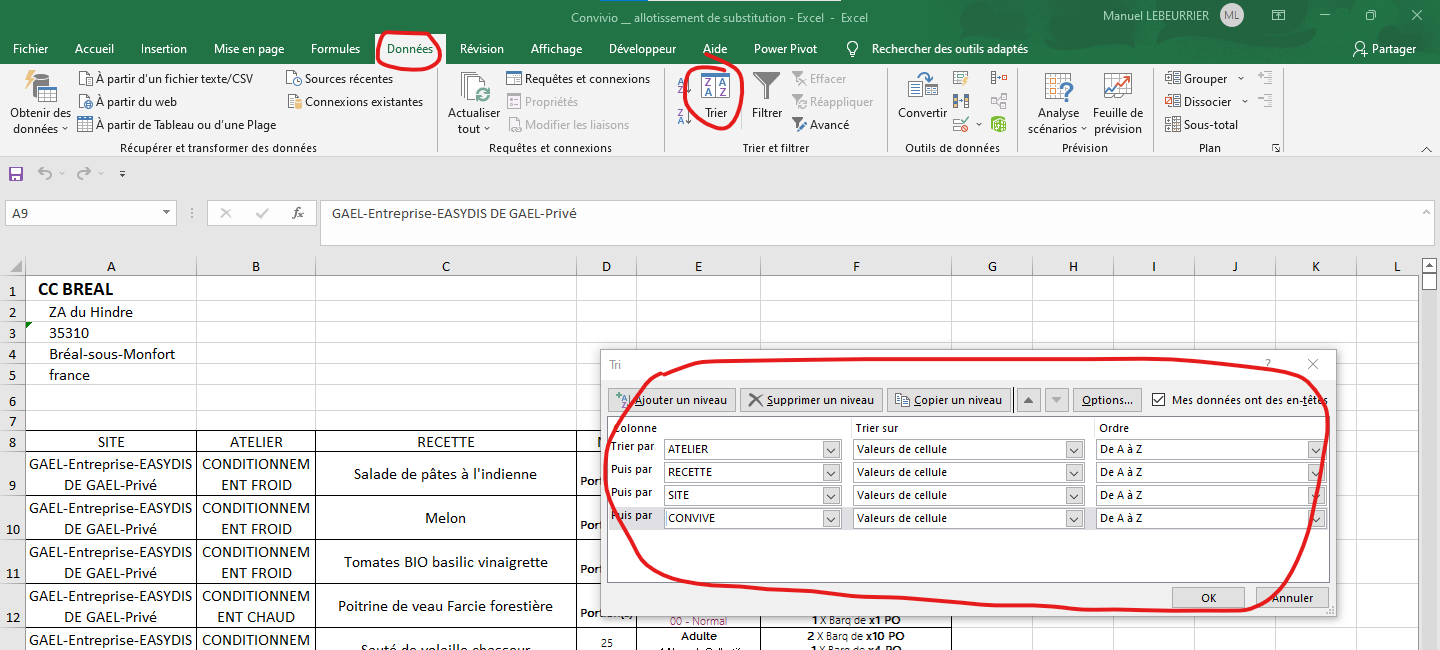Click Sous-total in Plan group
The width and height of the screenshot is (1440, 650).
(x=1202, y=125)
